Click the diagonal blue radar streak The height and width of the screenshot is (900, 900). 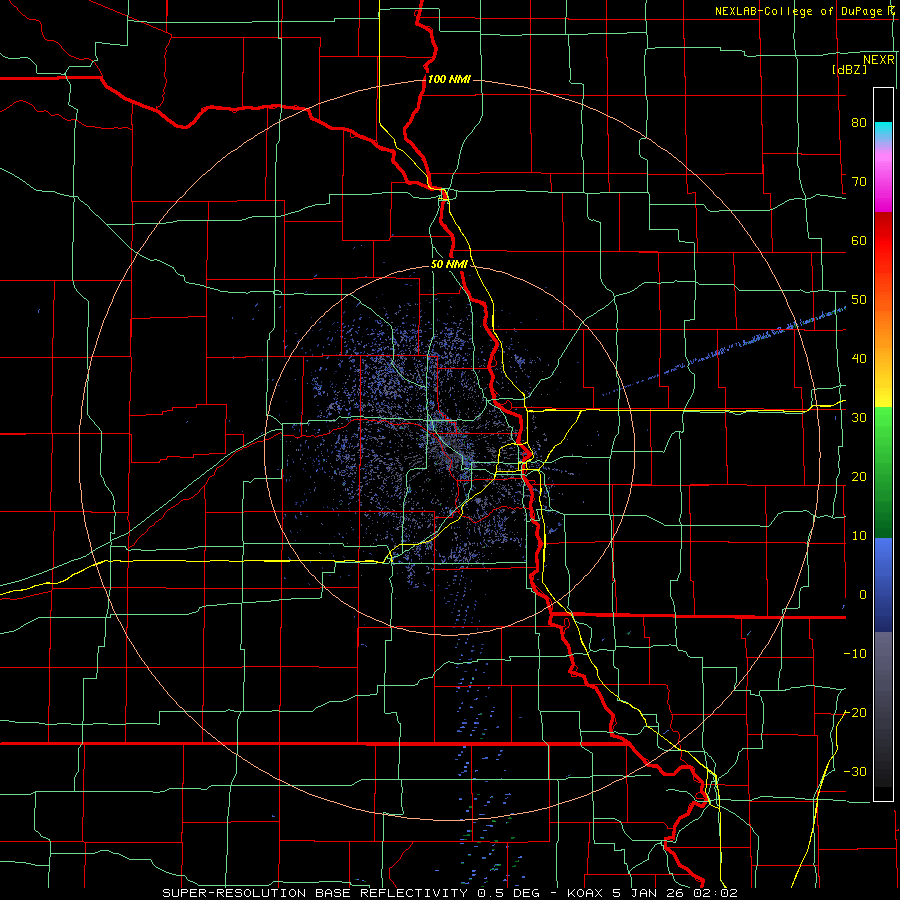pyautogui.click(x=724, y=351)
